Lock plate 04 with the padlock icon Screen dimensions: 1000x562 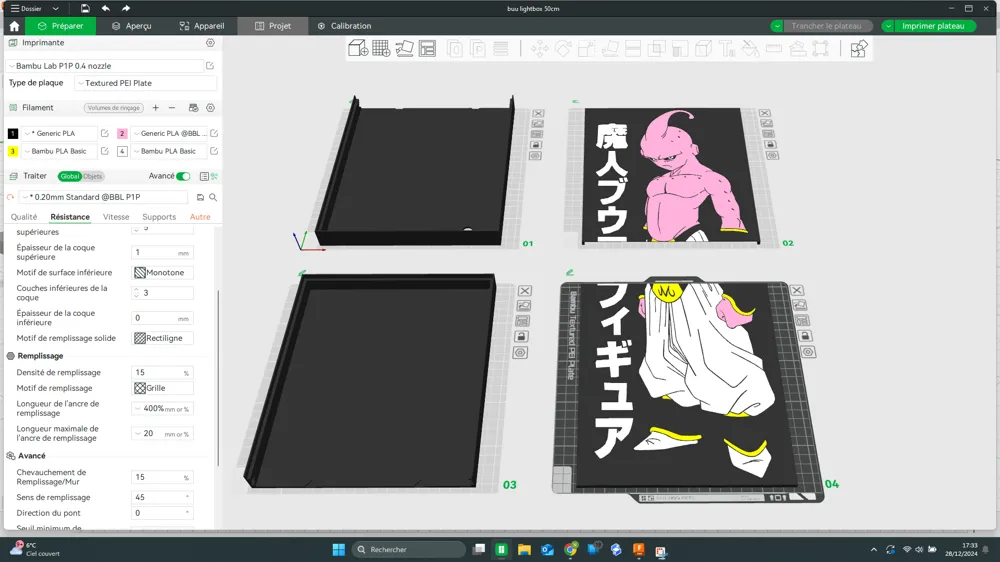point(805,336)
